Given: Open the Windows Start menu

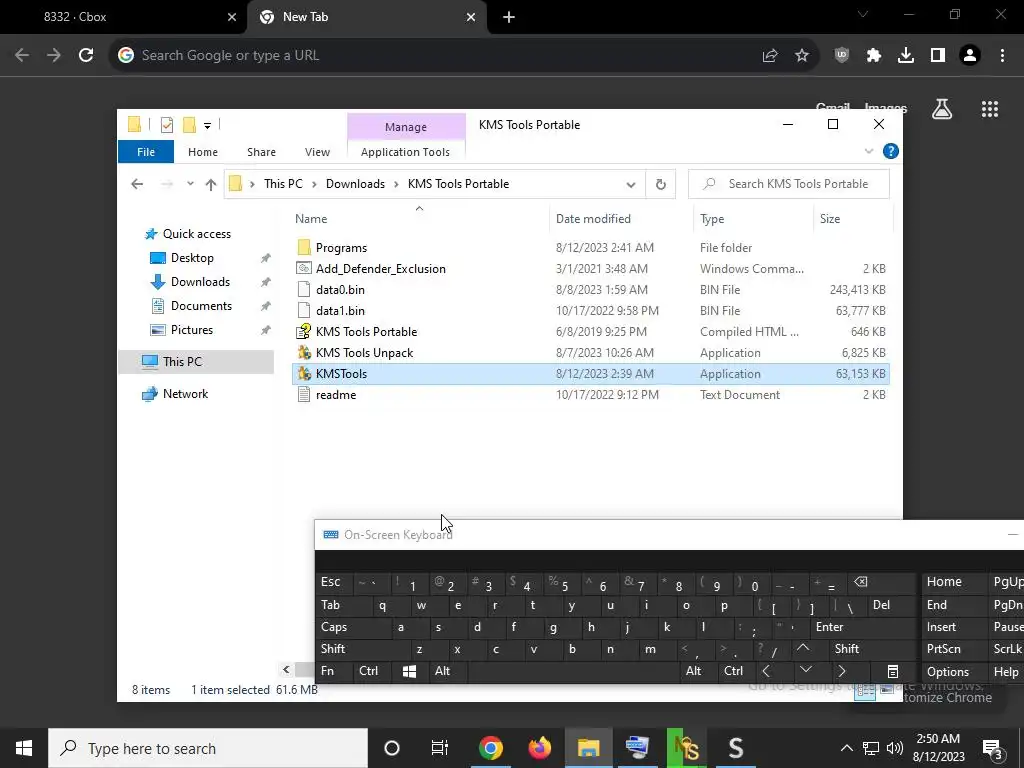Looking at the screenshot, I should tap(24, 748).
